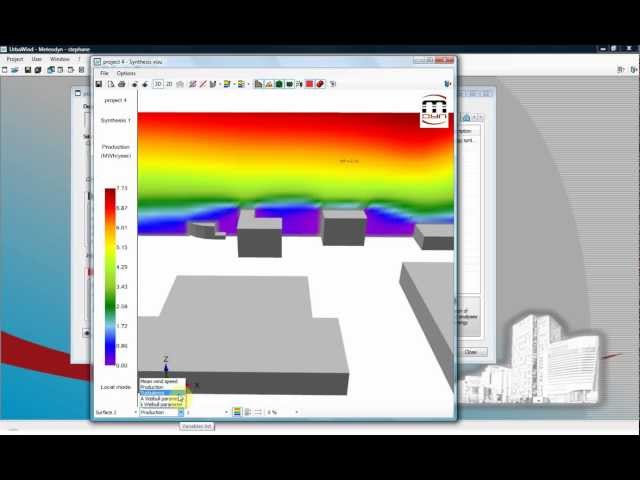Click the grid icon next to legend icon
Viewport: 640px width, 480px height.
248,412
